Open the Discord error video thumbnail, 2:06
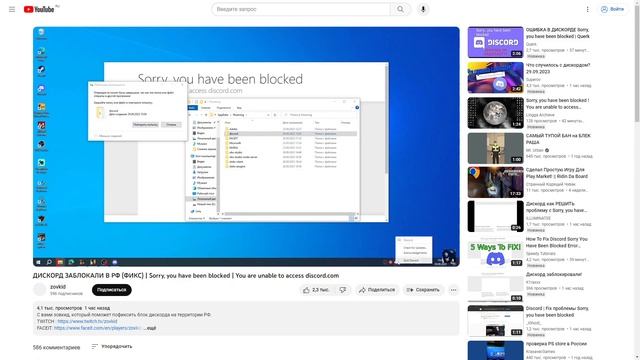640x360 pixels. pyautogui.click(x=495, y=42)
